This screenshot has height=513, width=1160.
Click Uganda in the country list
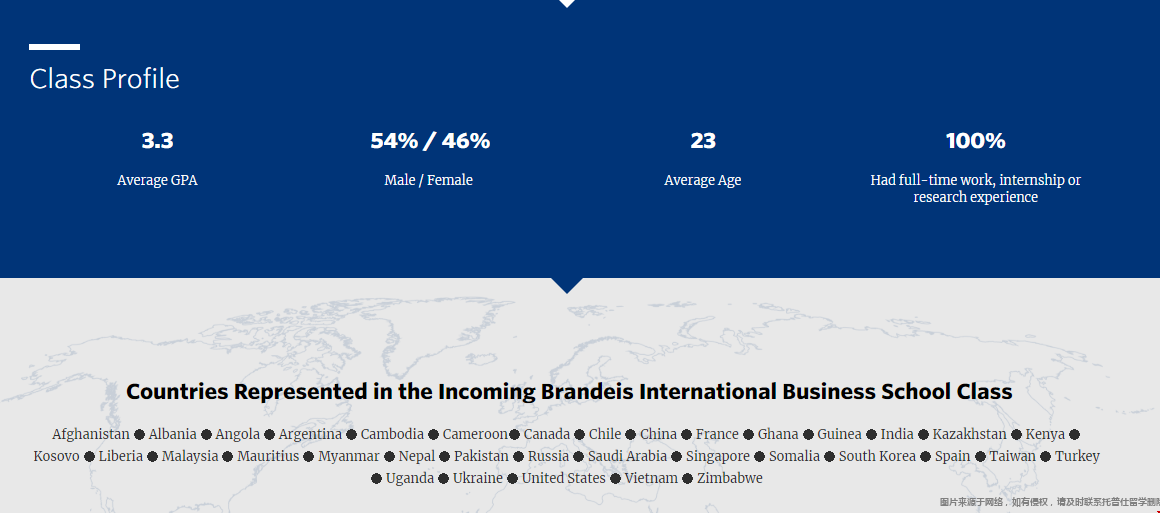pos(410,478)
